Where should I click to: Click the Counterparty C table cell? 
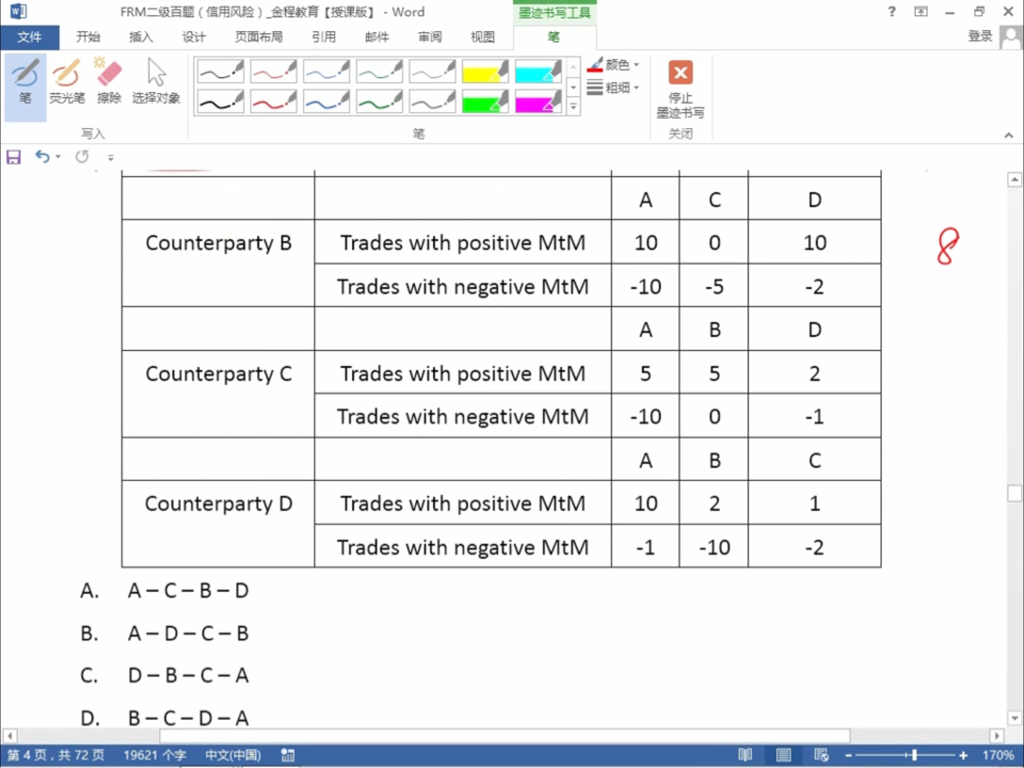[218, 394]
